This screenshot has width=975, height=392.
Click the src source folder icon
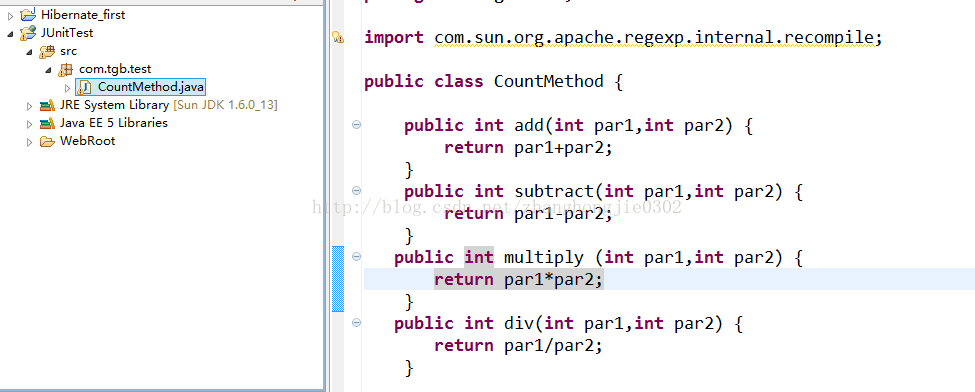(x=47, y=51)
